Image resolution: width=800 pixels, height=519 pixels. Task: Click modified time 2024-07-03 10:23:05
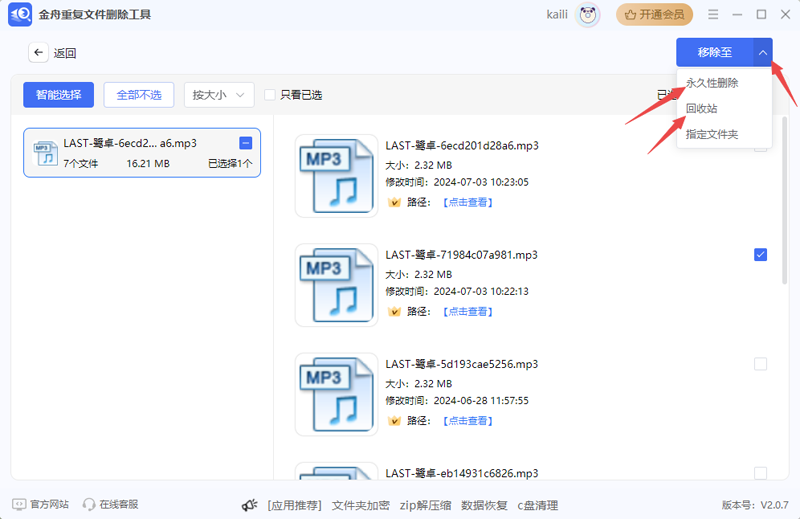(481, 182)
